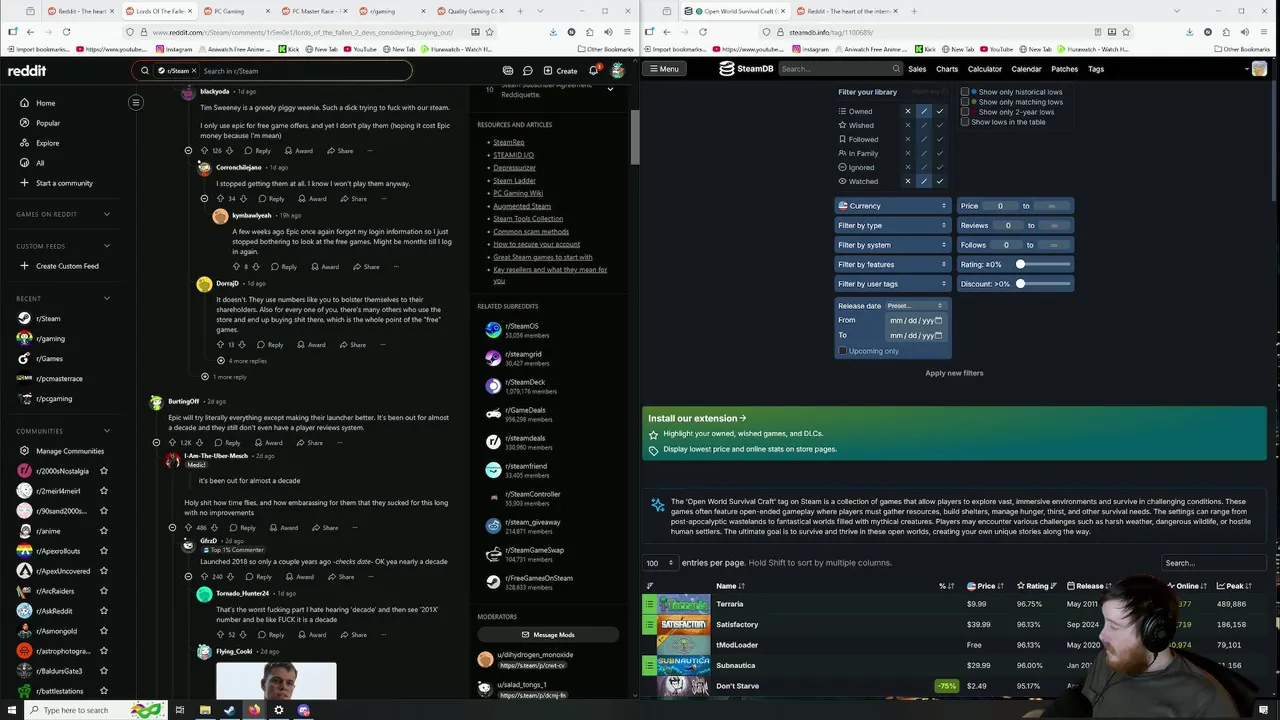Open Message Mods button
This screenshot has height=720, width=1280.
click(x=548, y=635)
